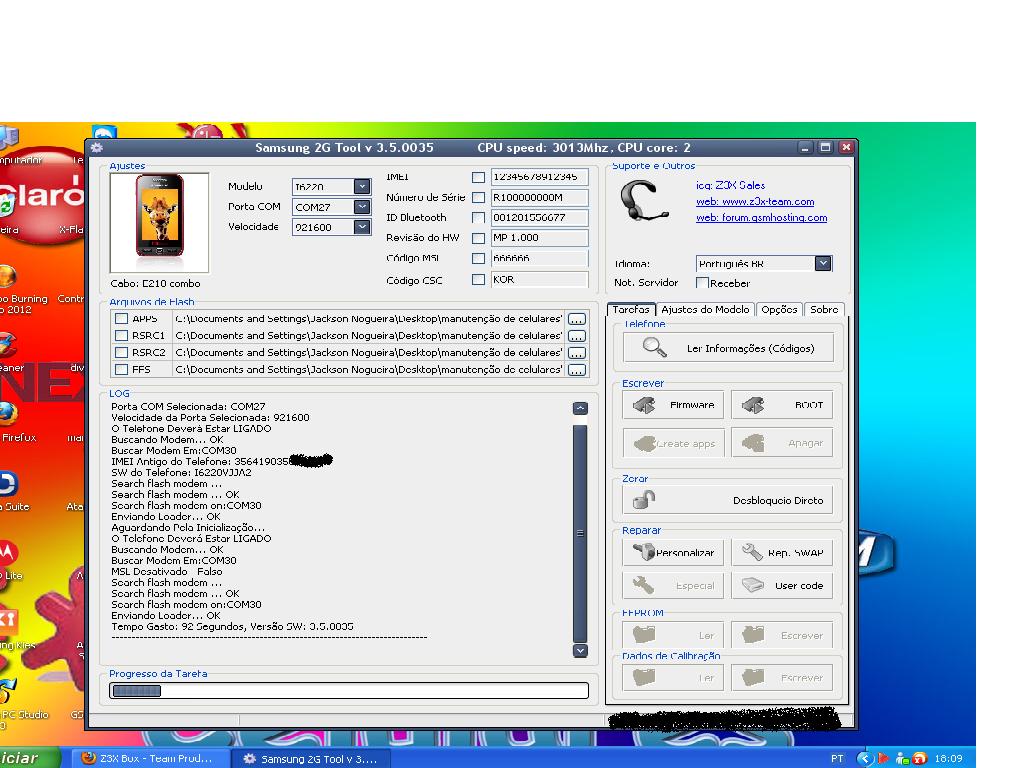
Task: Click the gear icon in the title bar
Action: 97,148
